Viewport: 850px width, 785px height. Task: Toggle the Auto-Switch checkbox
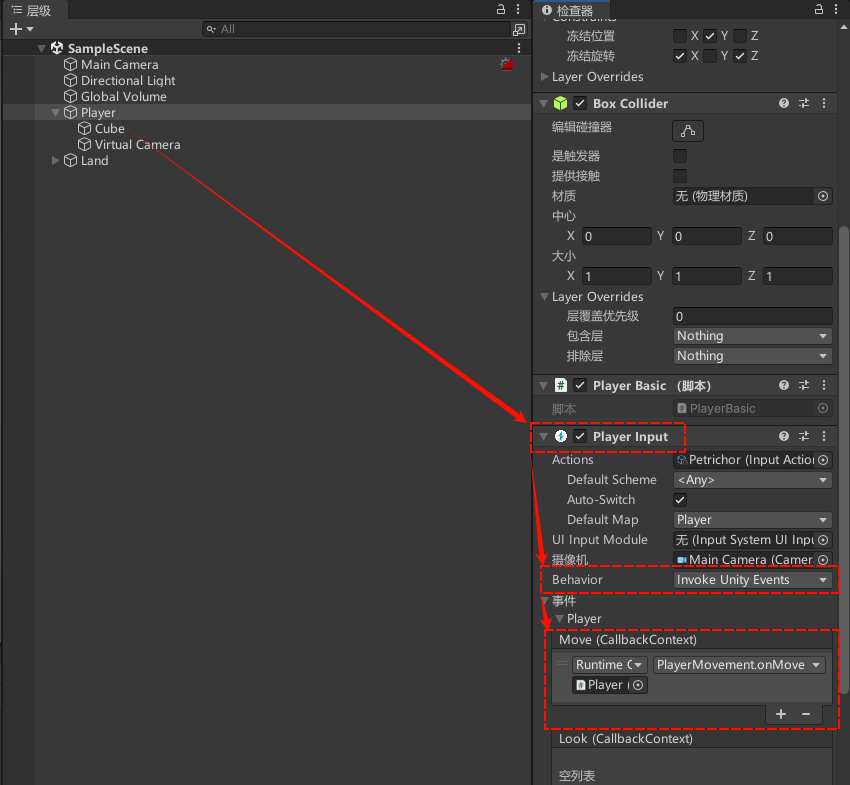[679, 500]
